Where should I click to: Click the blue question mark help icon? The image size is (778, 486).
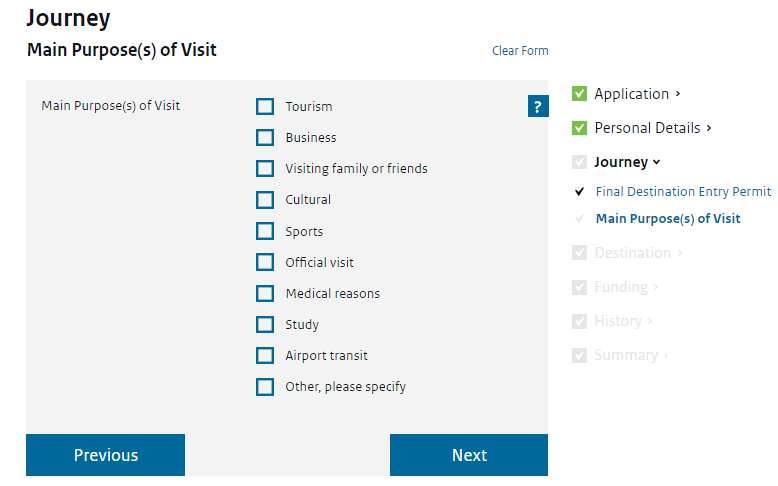[538, 107]
